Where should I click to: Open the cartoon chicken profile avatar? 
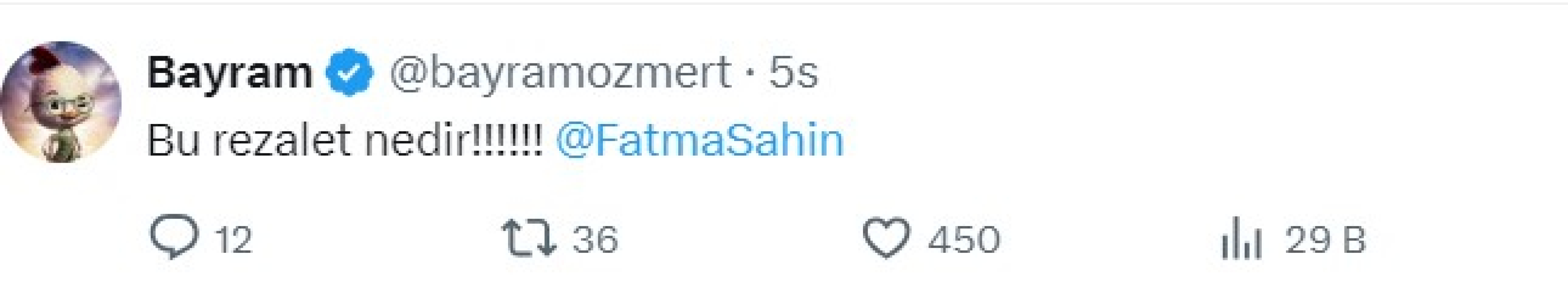[x=61, y=102]
